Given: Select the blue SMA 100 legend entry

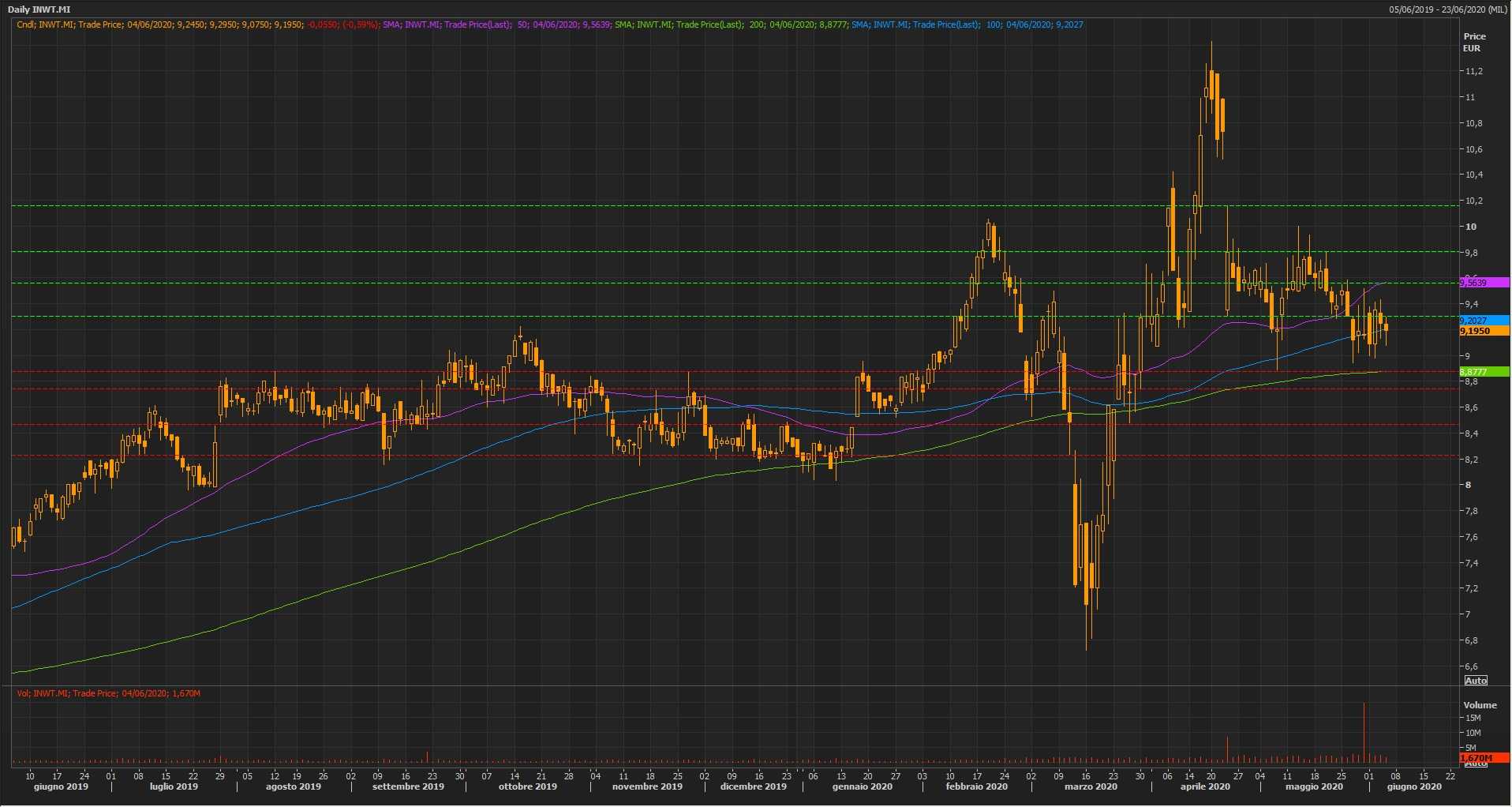Looking at the screenshot, I should point(967,24).
